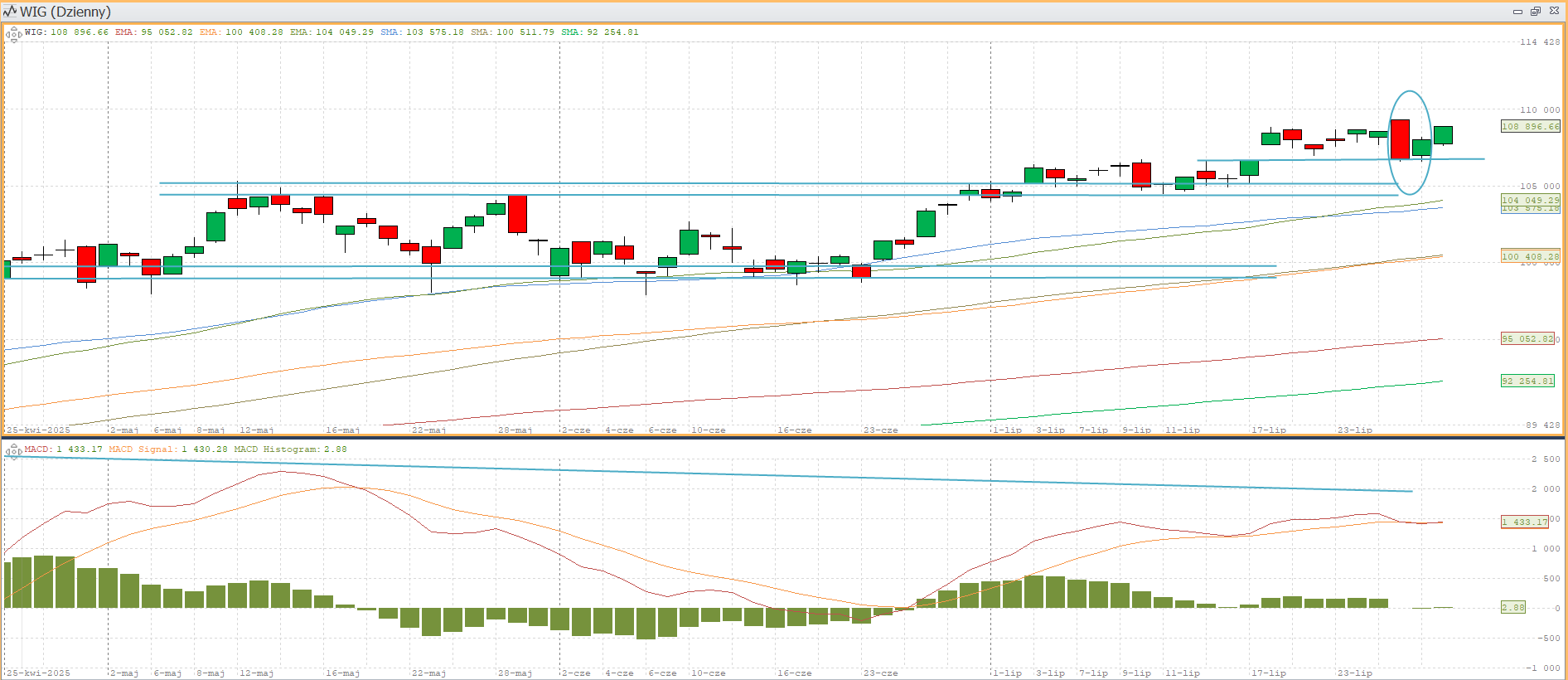Minimize the WIG chart window
The image size is (1568, 680).
click(x=1517, y=12)
